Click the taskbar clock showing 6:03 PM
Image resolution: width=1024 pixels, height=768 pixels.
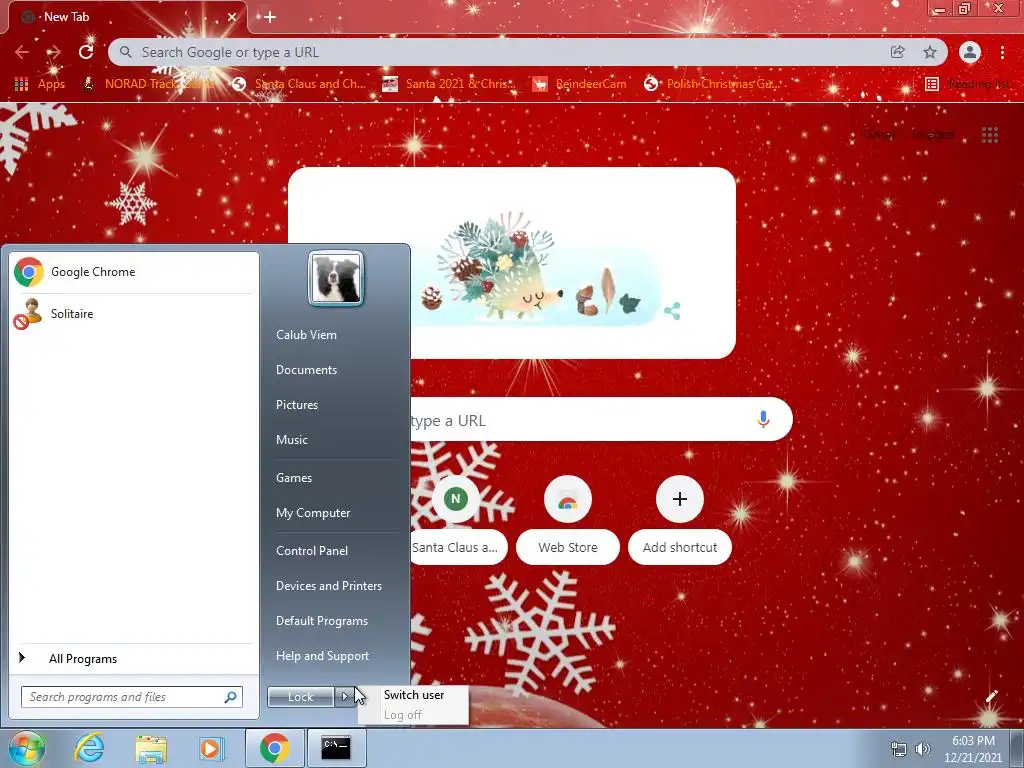[x=973, y=749]
